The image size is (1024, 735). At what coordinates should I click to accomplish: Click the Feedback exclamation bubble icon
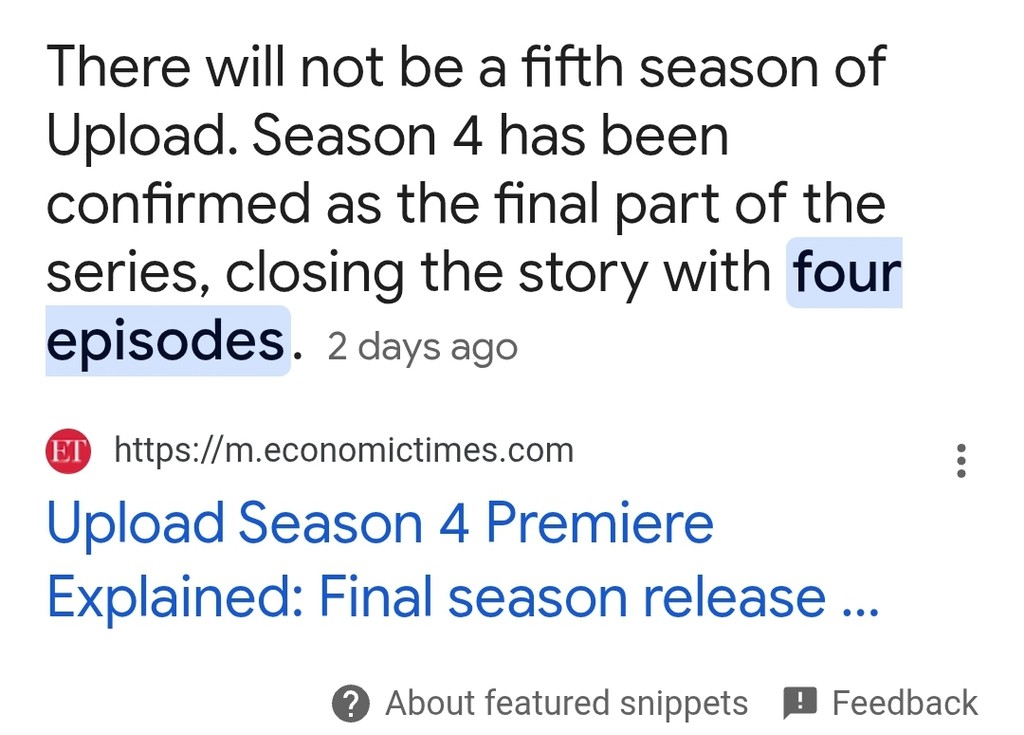[x=799, y=704]
